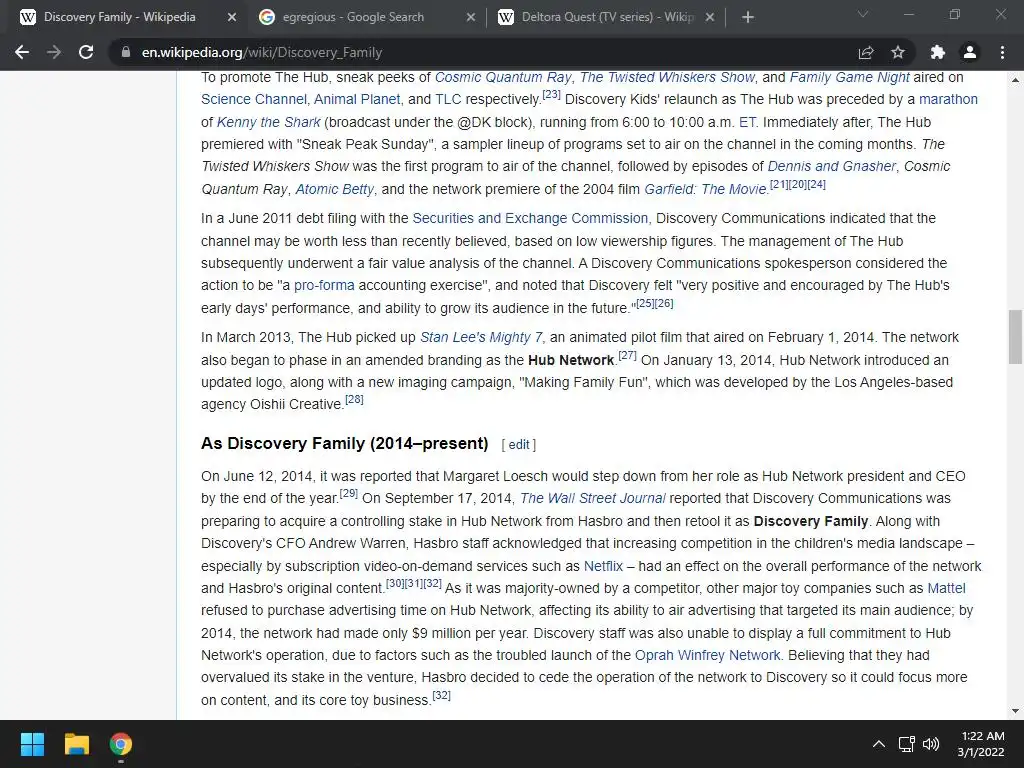
Task: Close the Discovery Family tab
Action: click(x=232, y=18)
